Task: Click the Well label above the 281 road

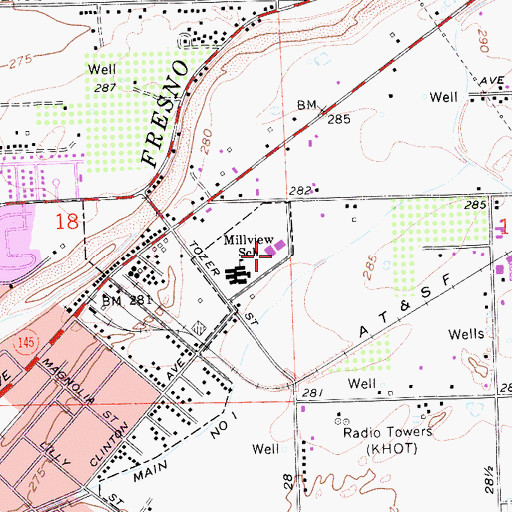Action: pyautogui.click(x=362, y=383)
